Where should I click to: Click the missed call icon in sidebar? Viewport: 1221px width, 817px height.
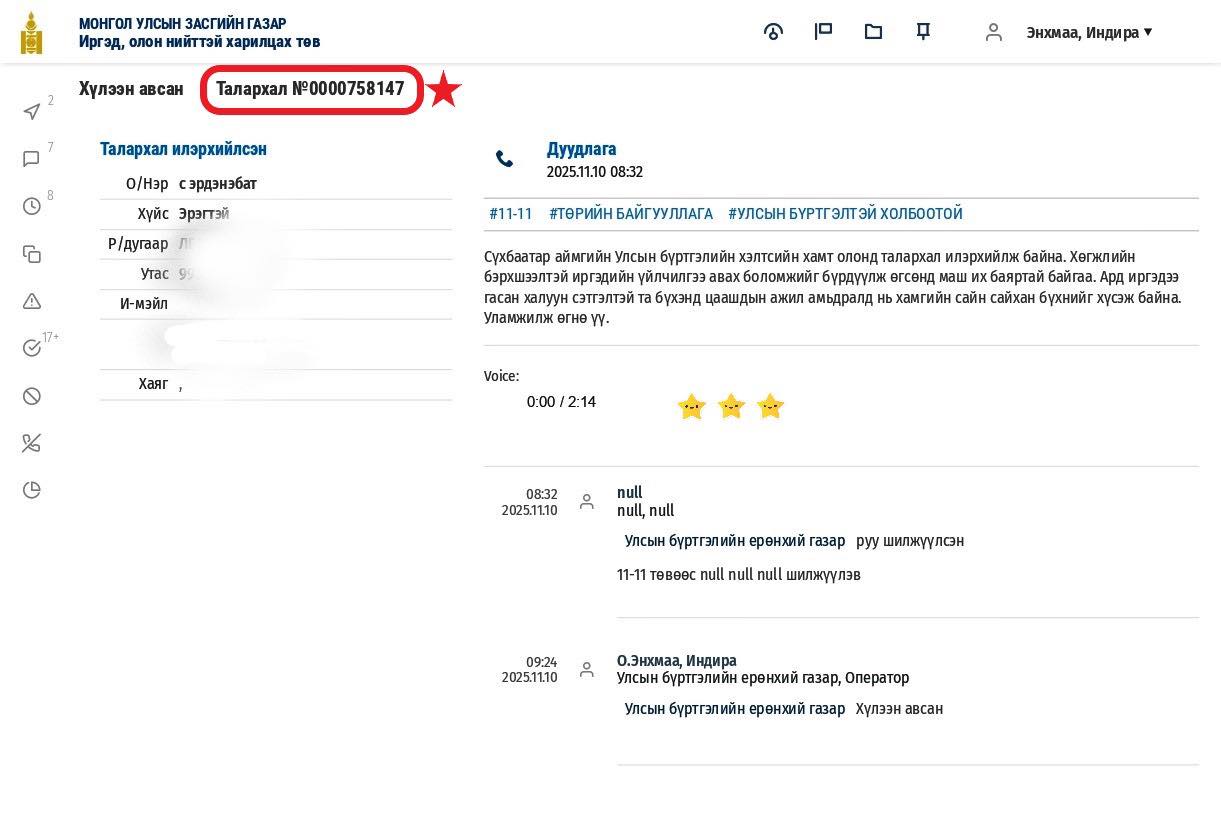click(32, 443)
